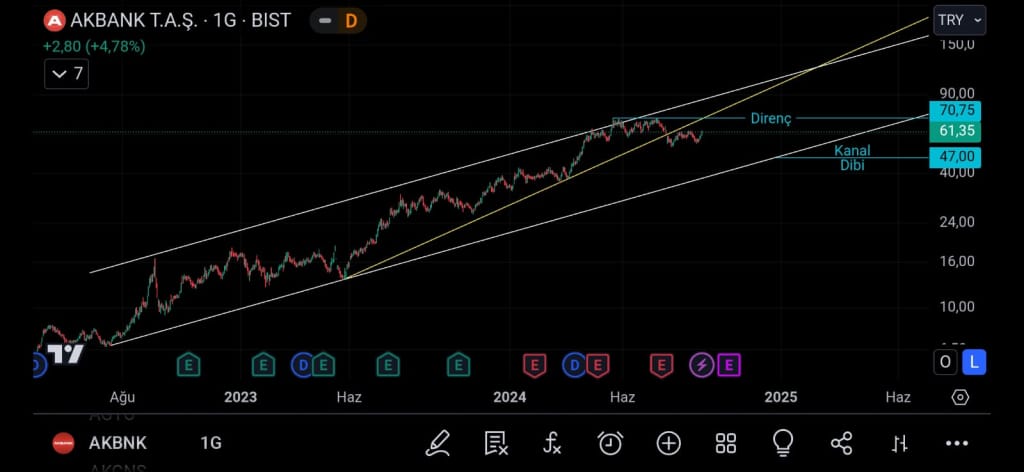1024x472 pixels.
Task: Tap the blue D dividend marker beside a green E
Action: [x=303, y=365]
